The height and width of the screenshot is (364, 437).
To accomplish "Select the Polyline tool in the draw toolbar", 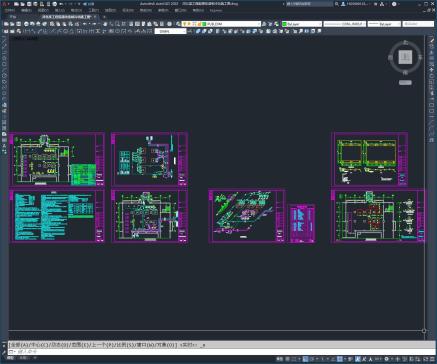I will click(5, 51).
